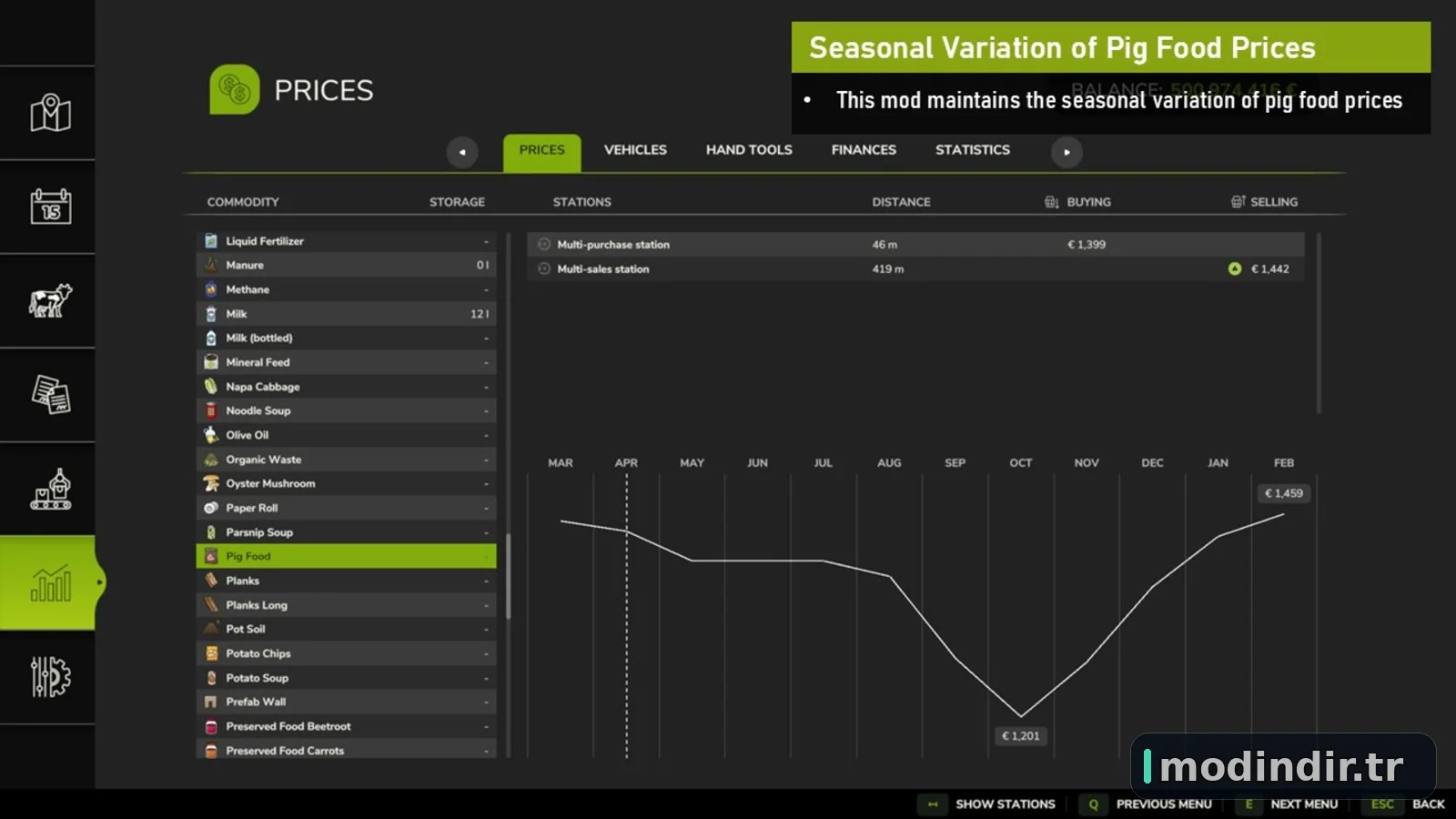Click the Paper Roll commodity icon
The height and width of the screenshot is (819, 1456).
[211, 508]
